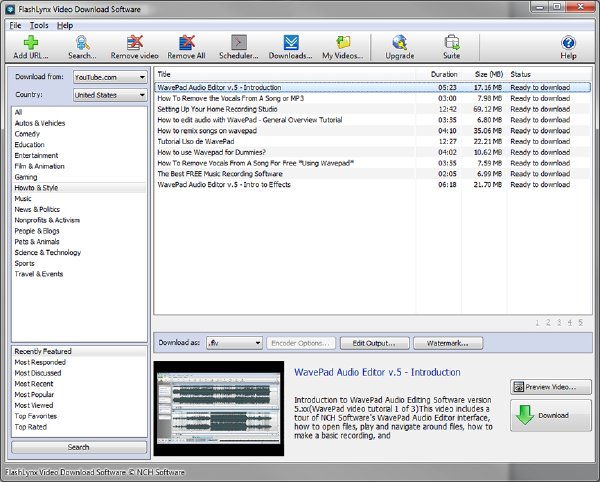Sort the list by the Status column header

[549, 74]
